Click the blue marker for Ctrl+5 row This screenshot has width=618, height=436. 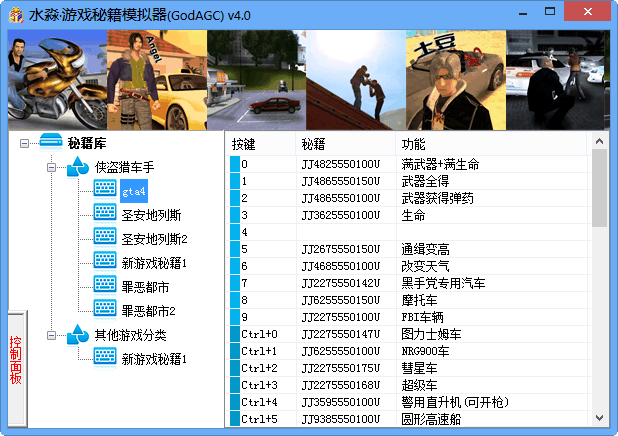point(235,419)
